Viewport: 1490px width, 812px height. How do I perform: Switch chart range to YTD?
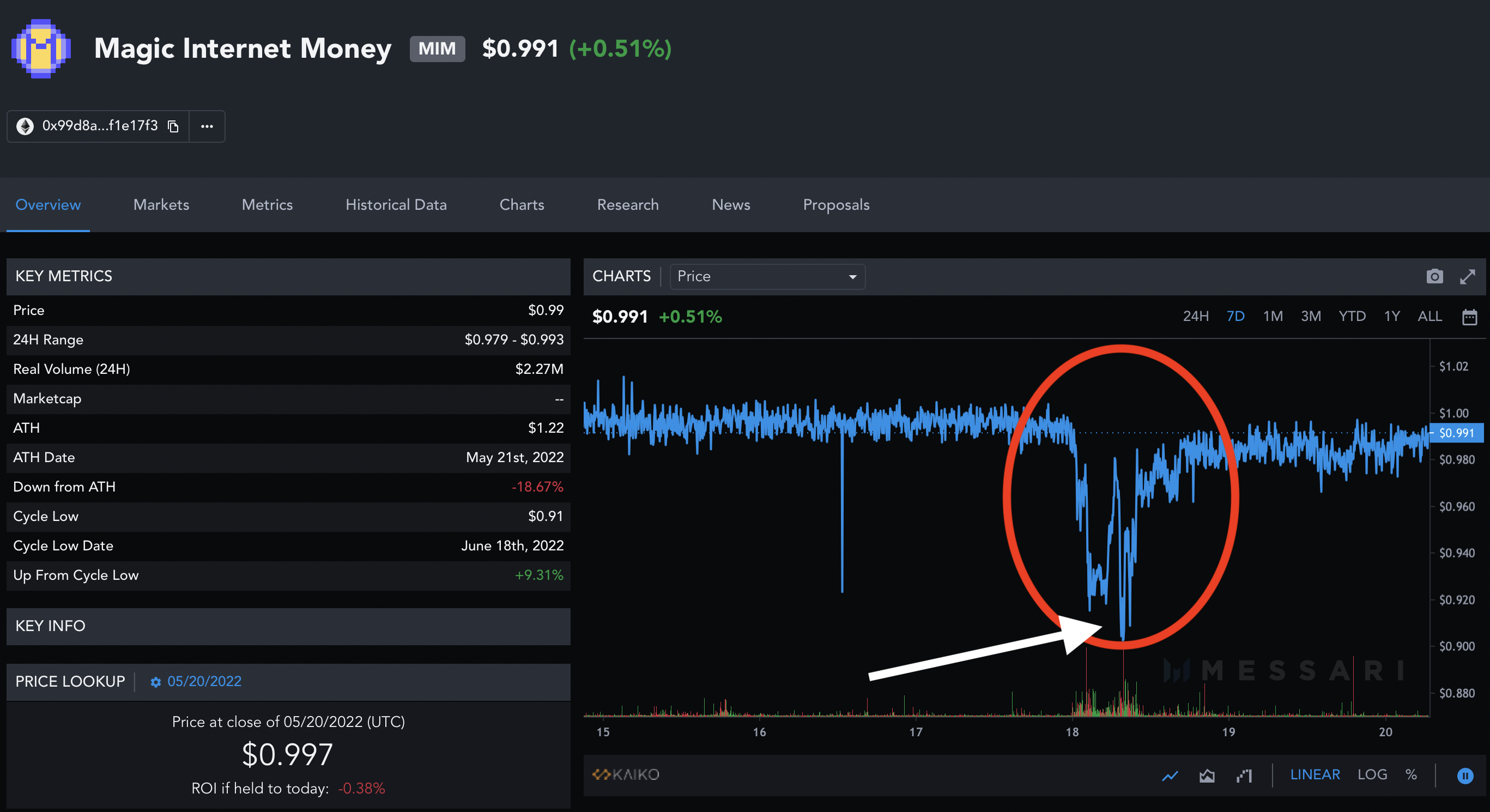point(1352,317)
